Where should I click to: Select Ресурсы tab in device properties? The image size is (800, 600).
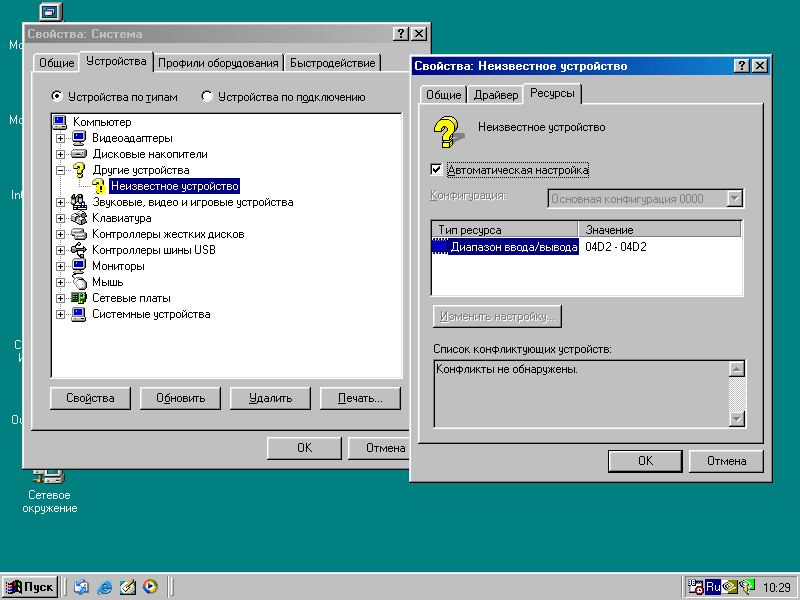pos(552,93)
